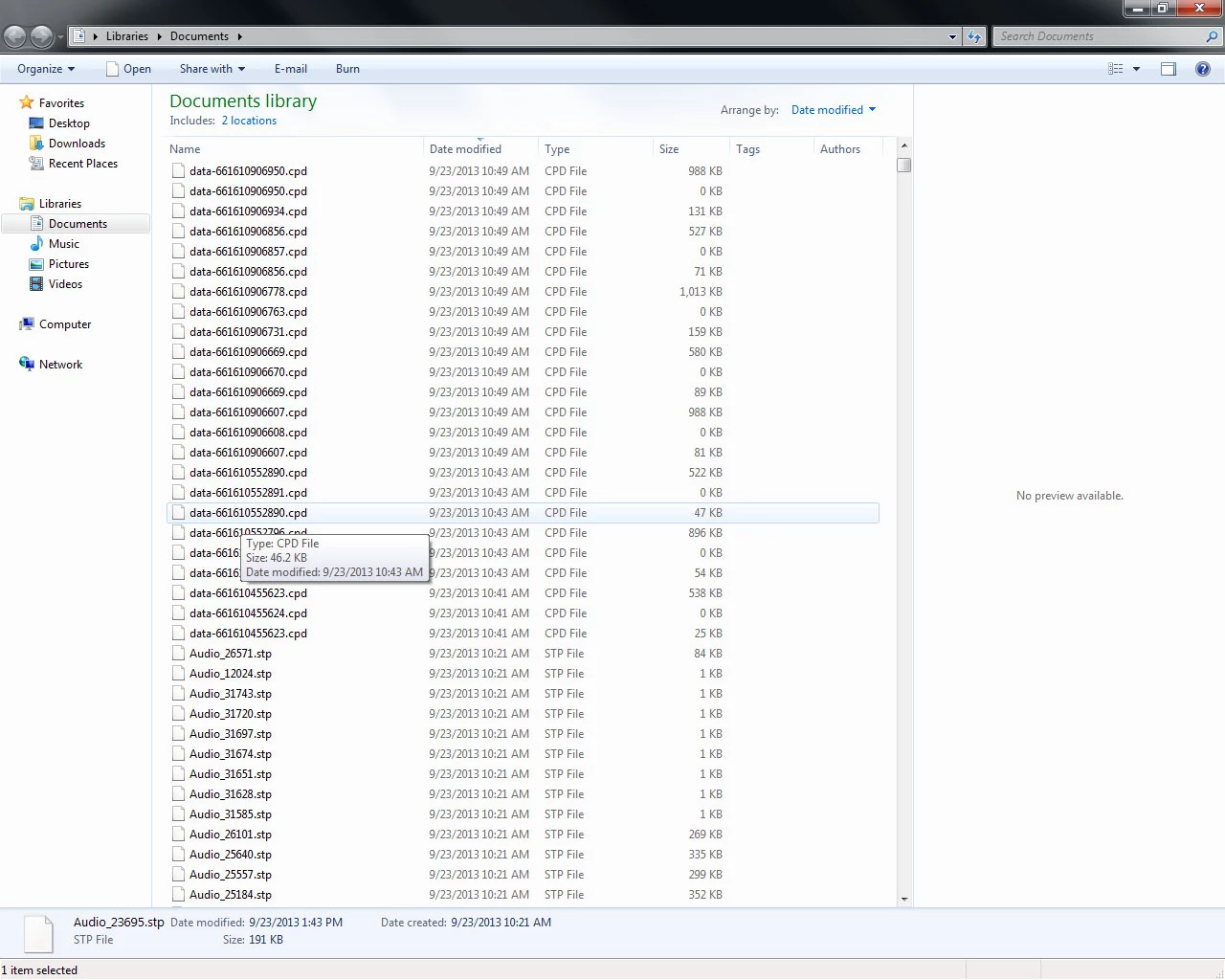Select file Audio_31720.stp
The height and width of the screenshot is (980, 1225).
(x=231, y=714)
